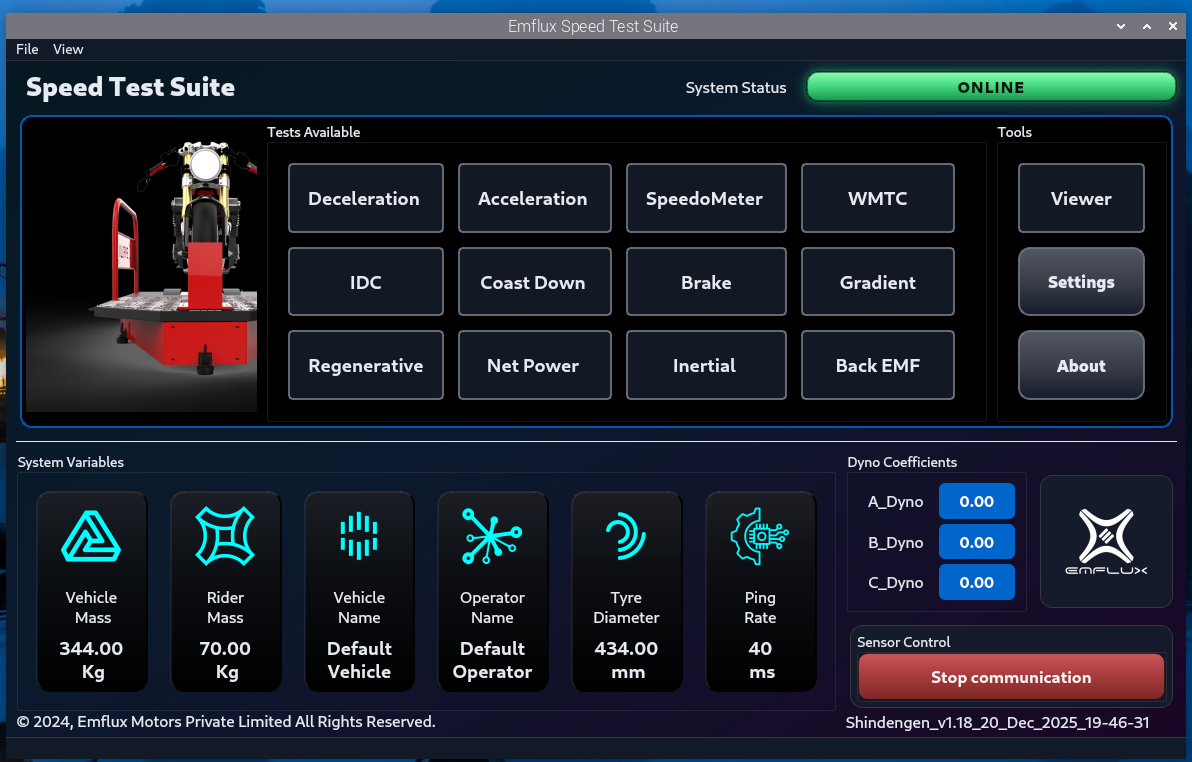Click the Emflux Motors copyright text

pos(226,722)
